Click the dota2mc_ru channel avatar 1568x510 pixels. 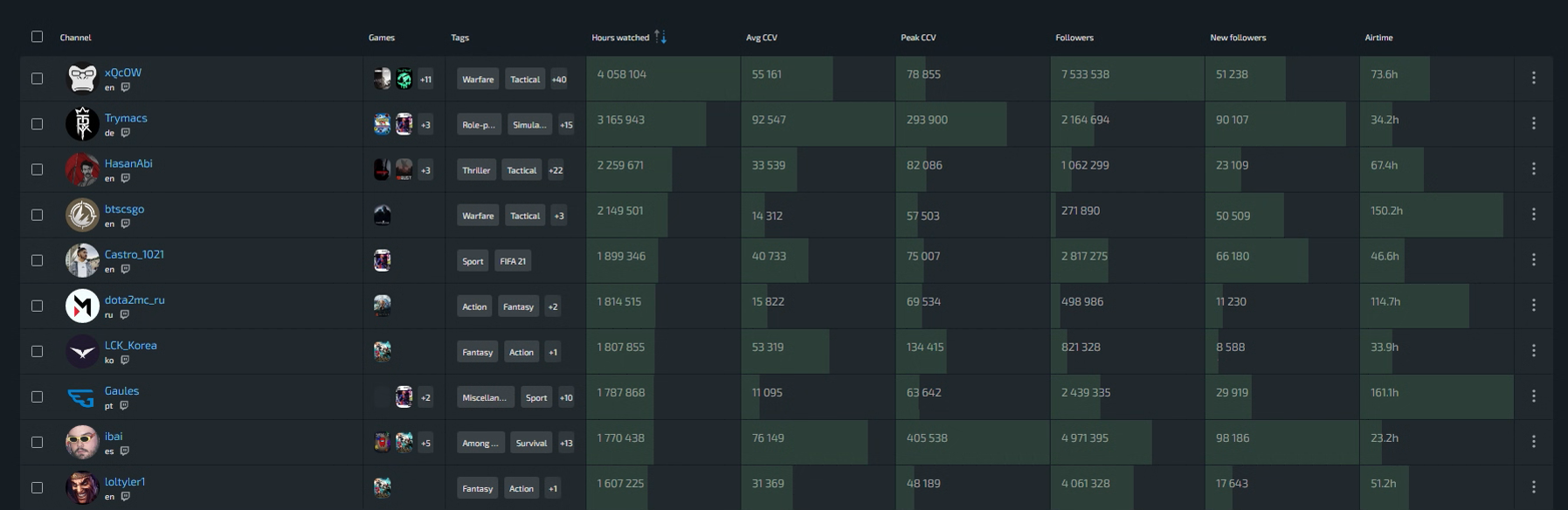(x=82, y=306)
